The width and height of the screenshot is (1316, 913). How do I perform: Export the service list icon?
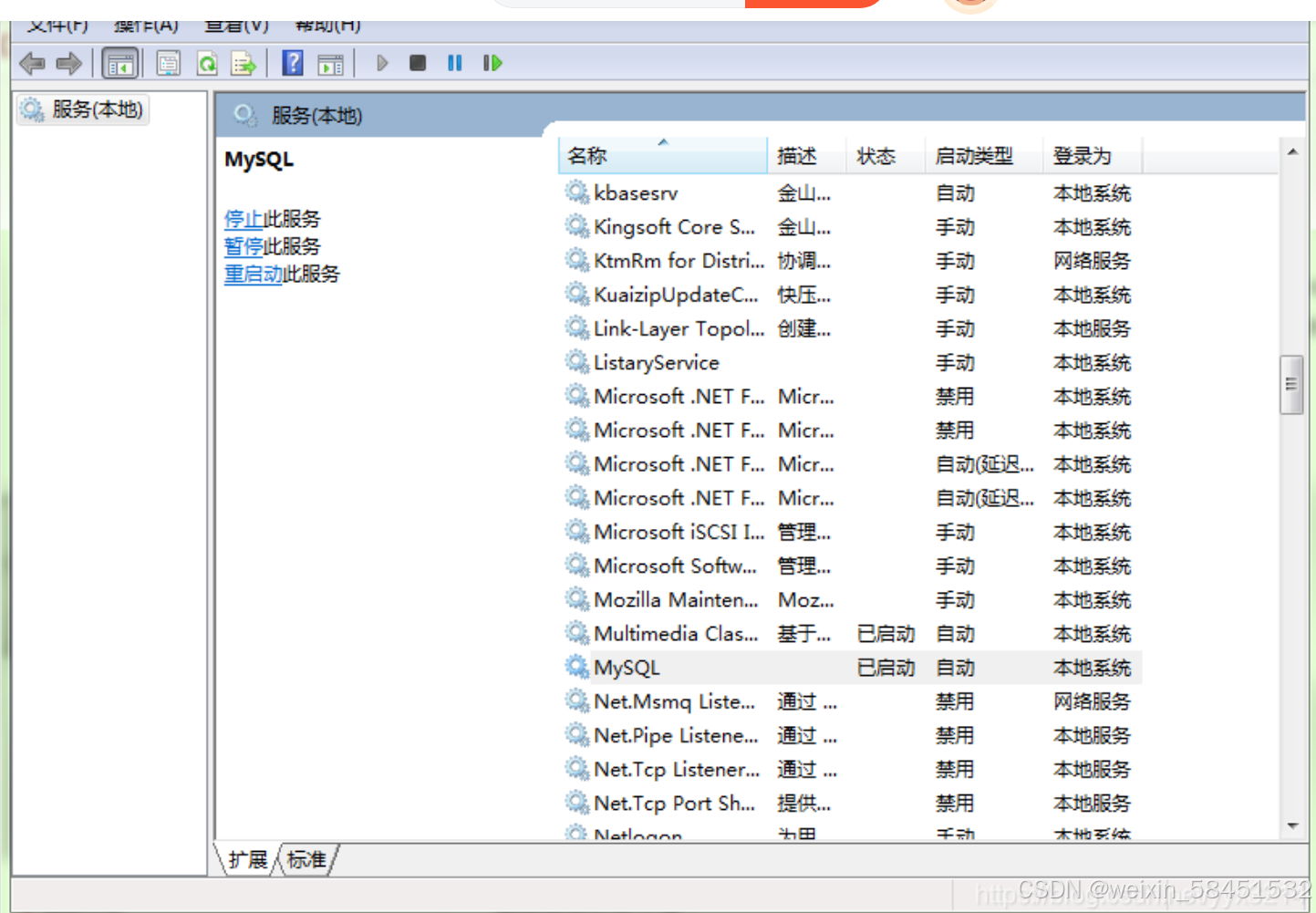tap(242, 63)
